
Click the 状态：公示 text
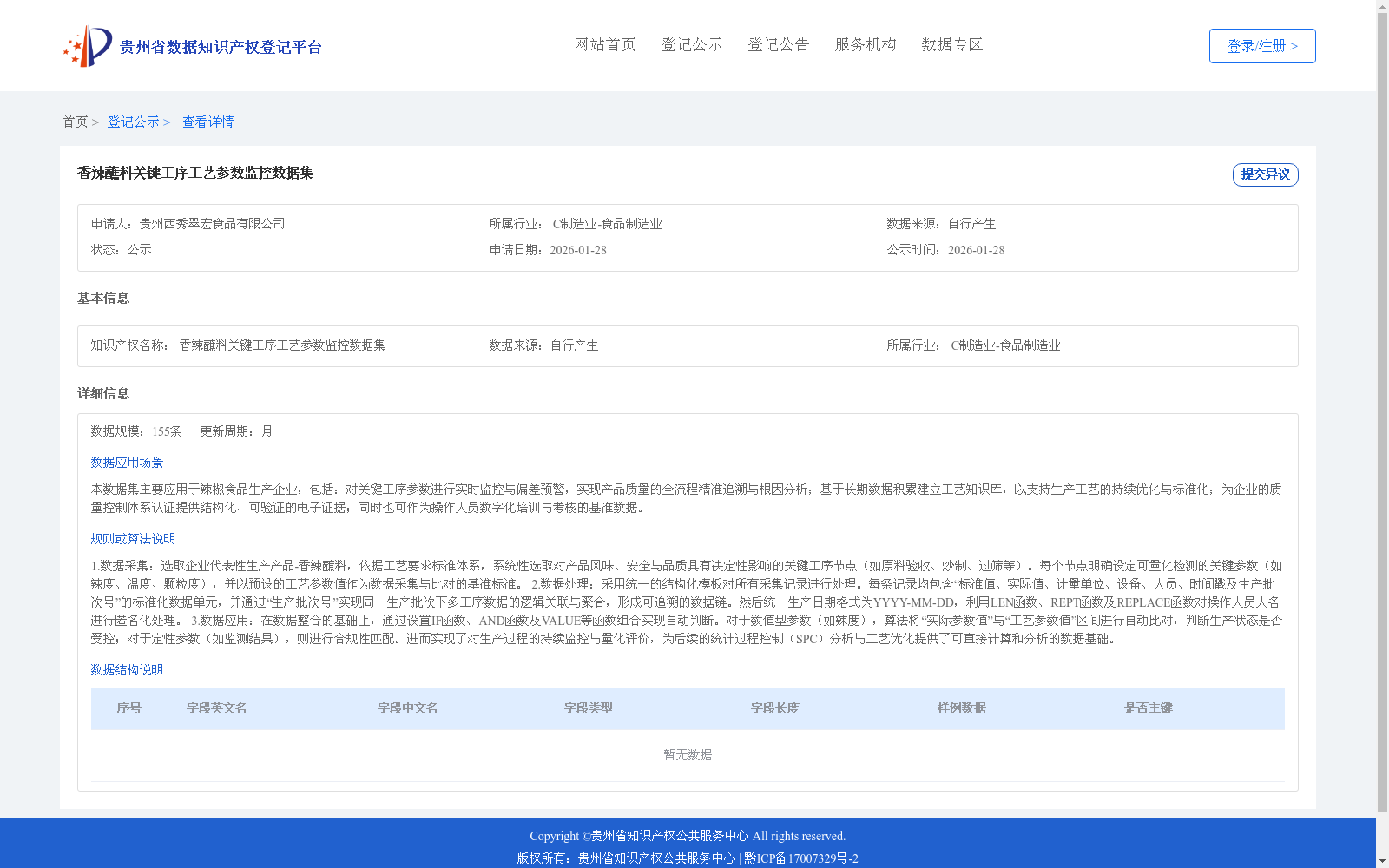click(122, 250)
